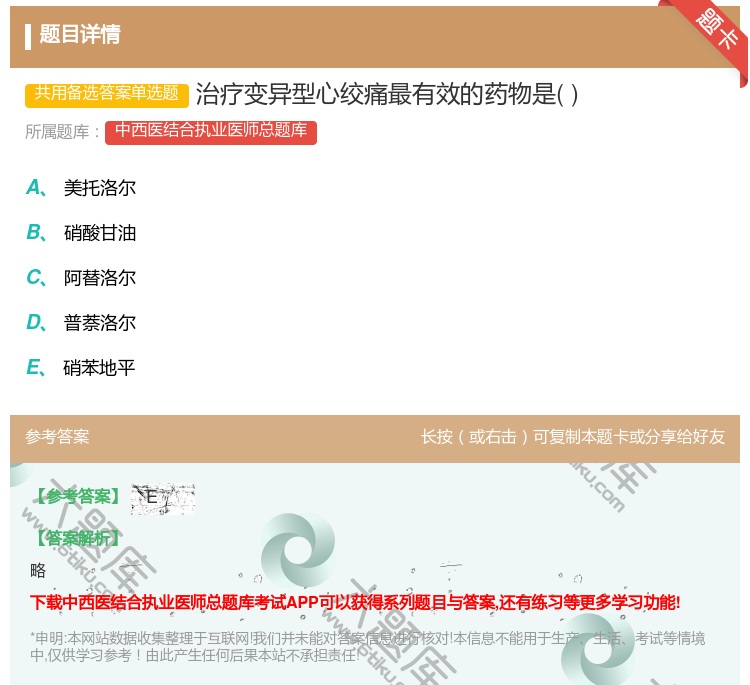
Task: Click the 所属题库 label
Action: coord(63,132)
